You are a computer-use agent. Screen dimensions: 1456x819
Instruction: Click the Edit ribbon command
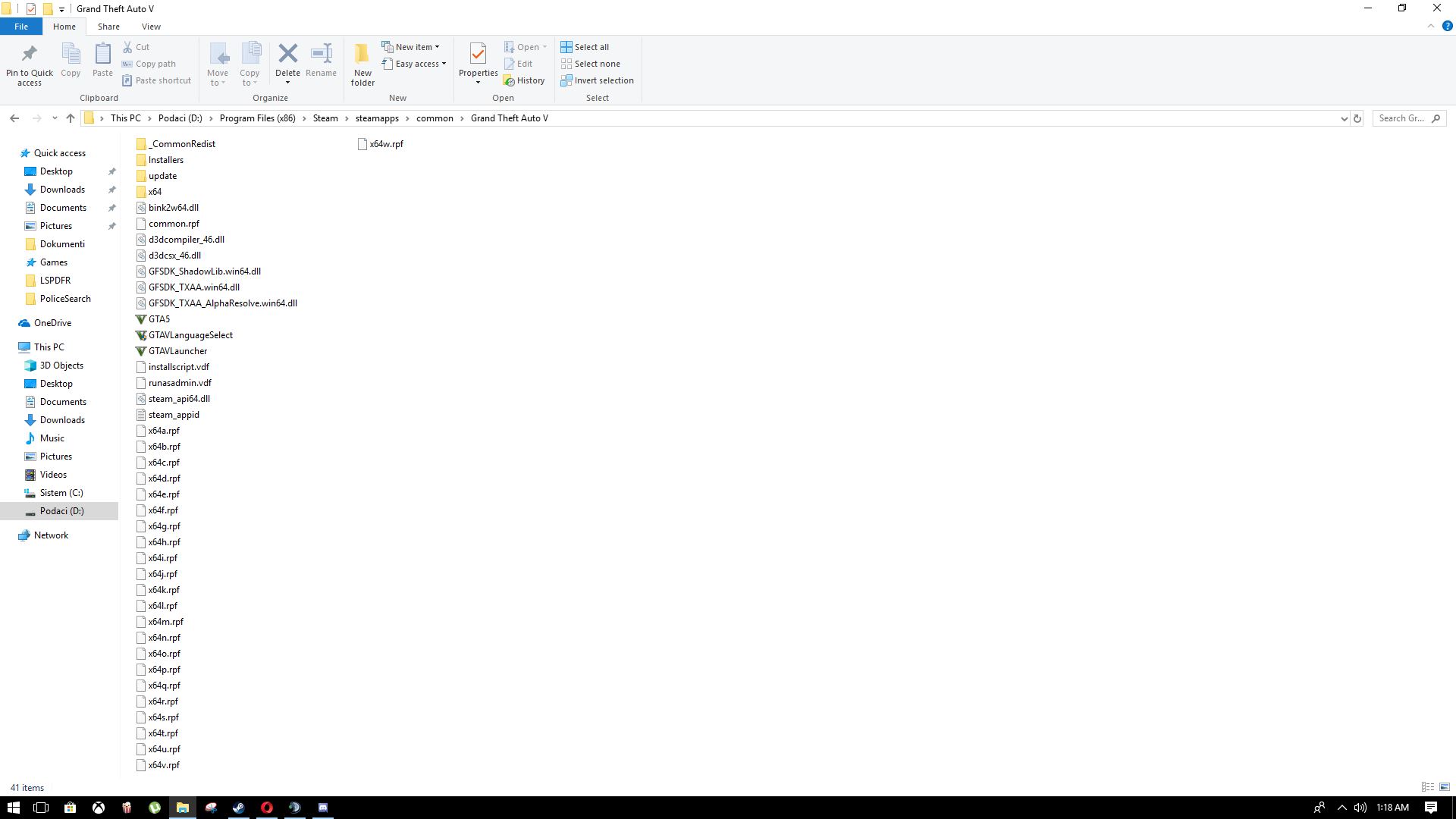518,64
